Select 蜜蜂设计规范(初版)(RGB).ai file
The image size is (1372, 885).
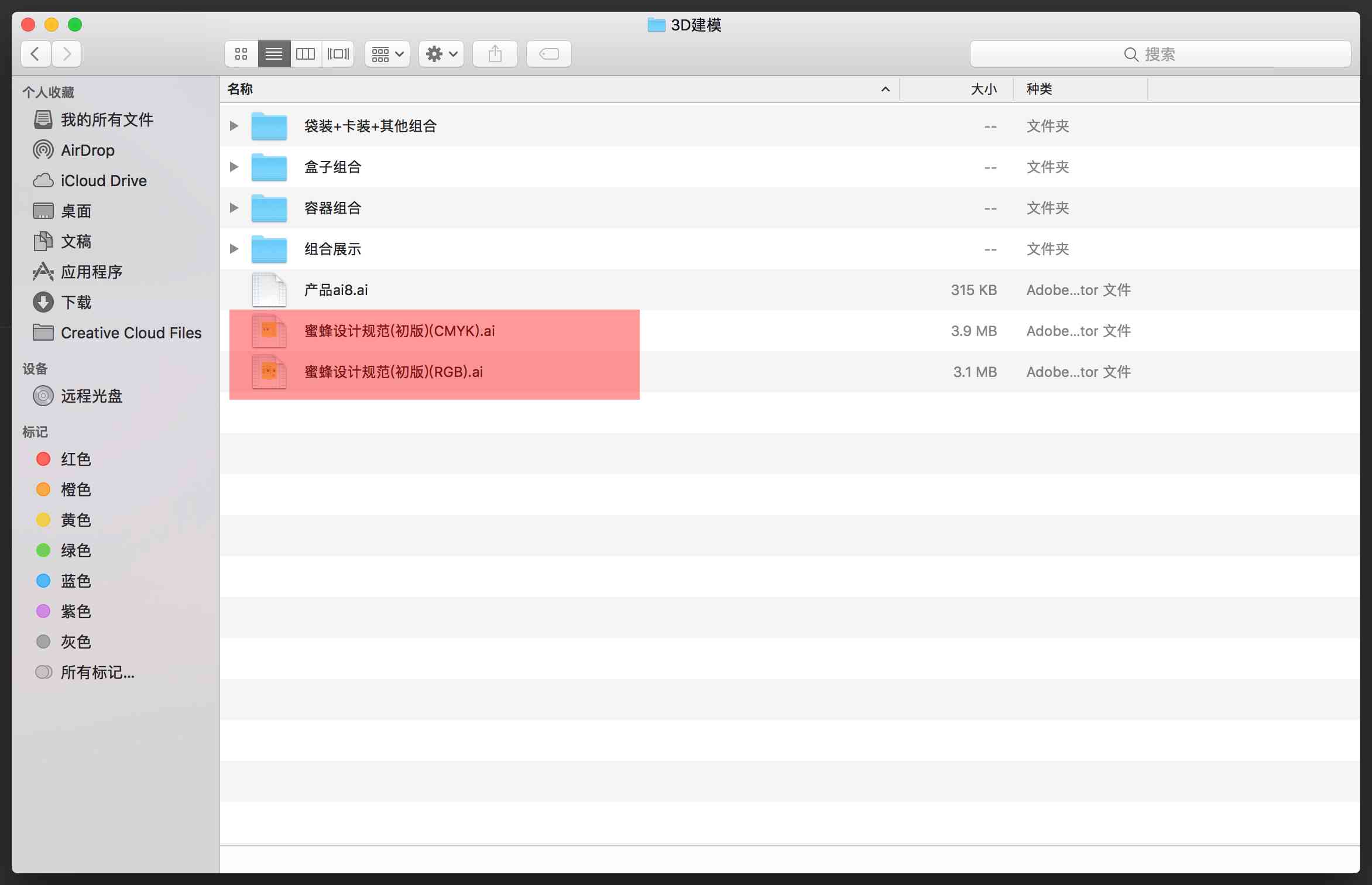click(390, 371)
